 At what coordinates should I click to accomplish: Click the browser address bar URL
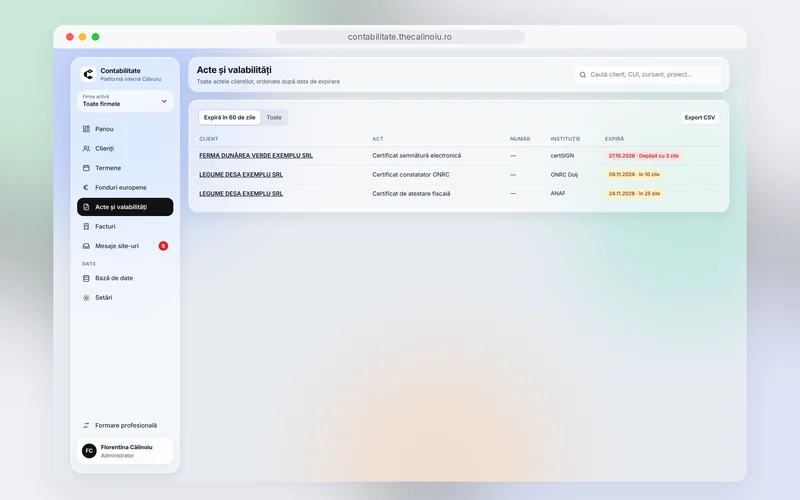[400, 37]
